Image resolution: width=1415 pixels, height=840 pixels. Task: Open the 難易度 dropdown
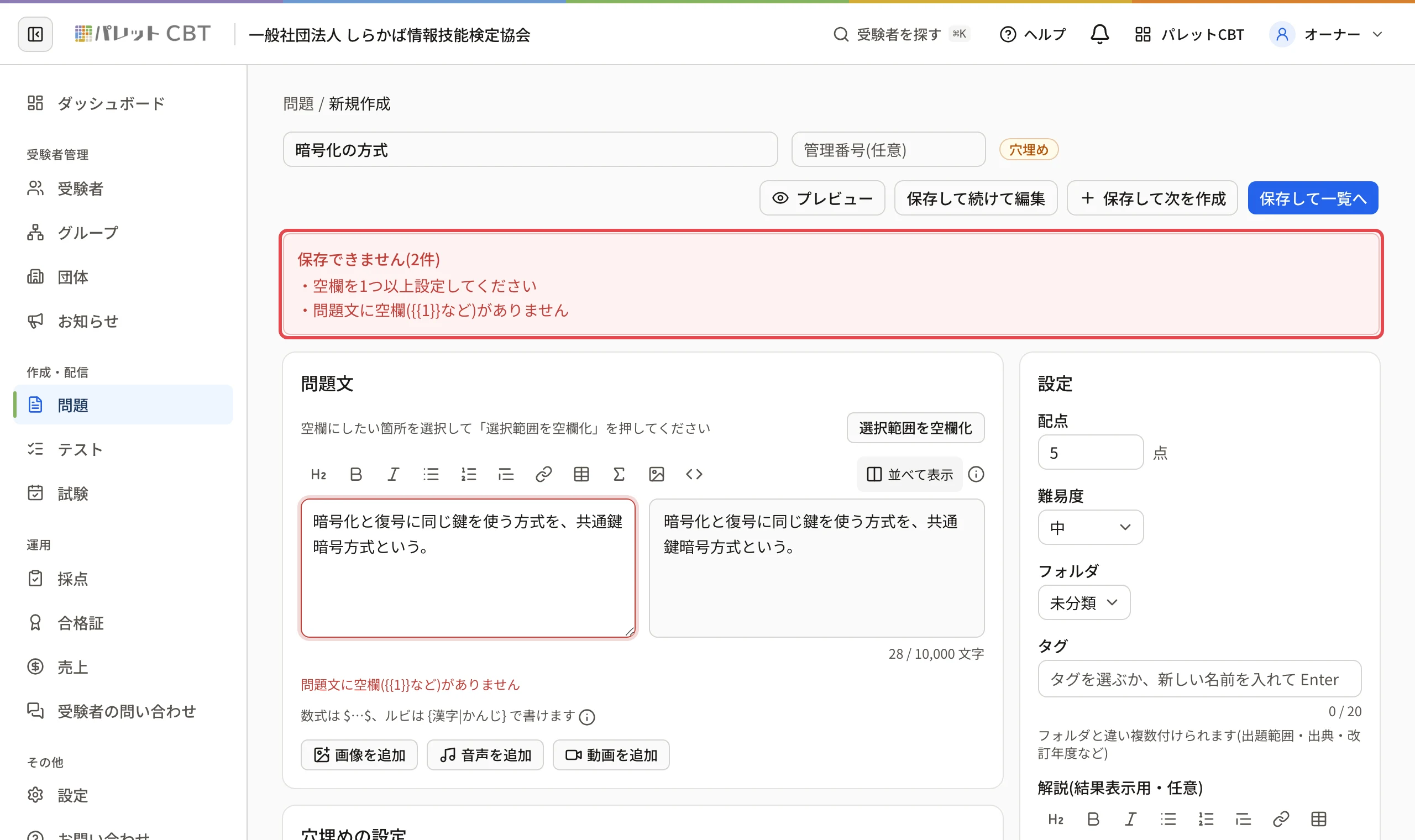pos(1090,527)
